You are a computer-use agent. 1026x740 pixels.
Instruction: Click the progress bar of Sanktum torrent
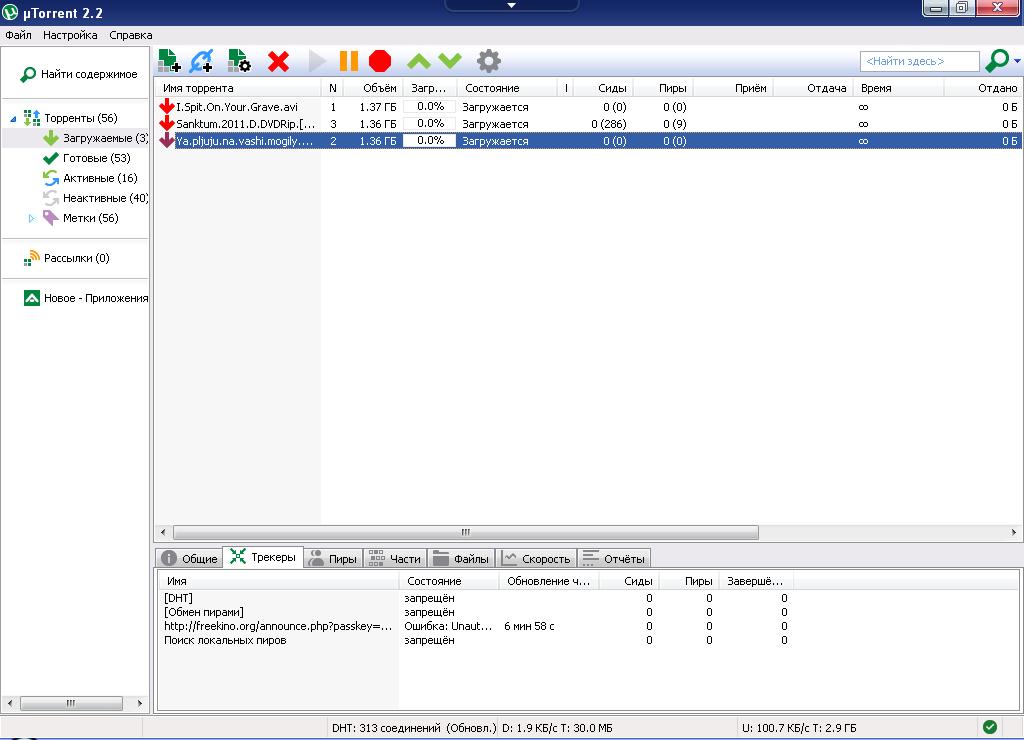tap(429, 124)
